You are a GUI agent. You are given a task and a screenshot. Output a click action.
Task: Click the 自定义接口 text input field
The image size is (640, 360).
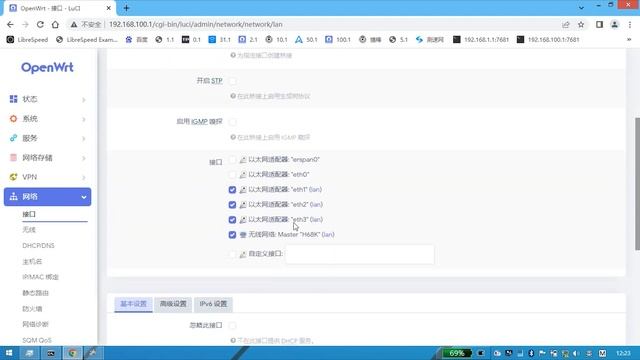(x=360, y=254)
